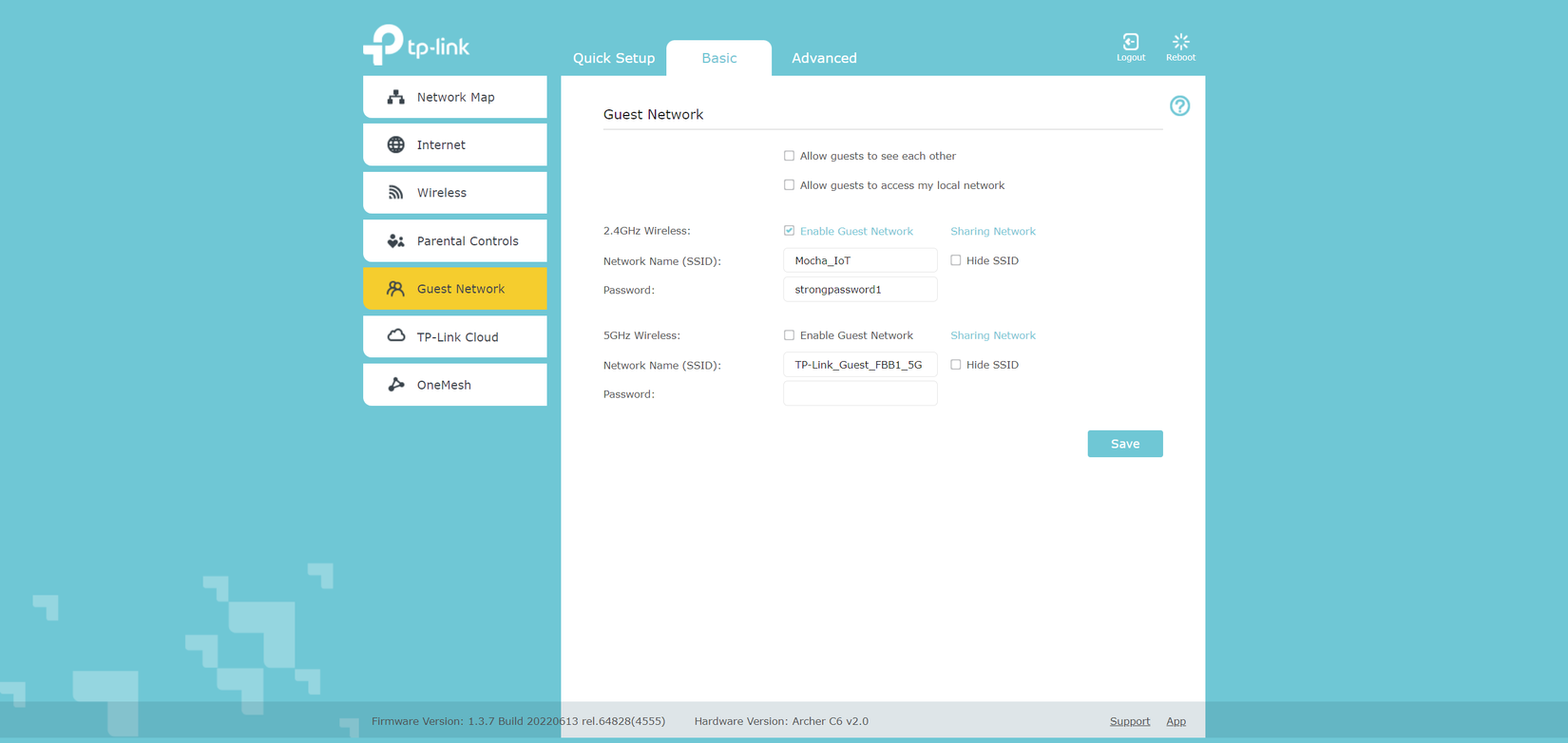The width and height of the screenshot is (1568, 743).
Task: Open the App link in footer
Action: 1176,721
